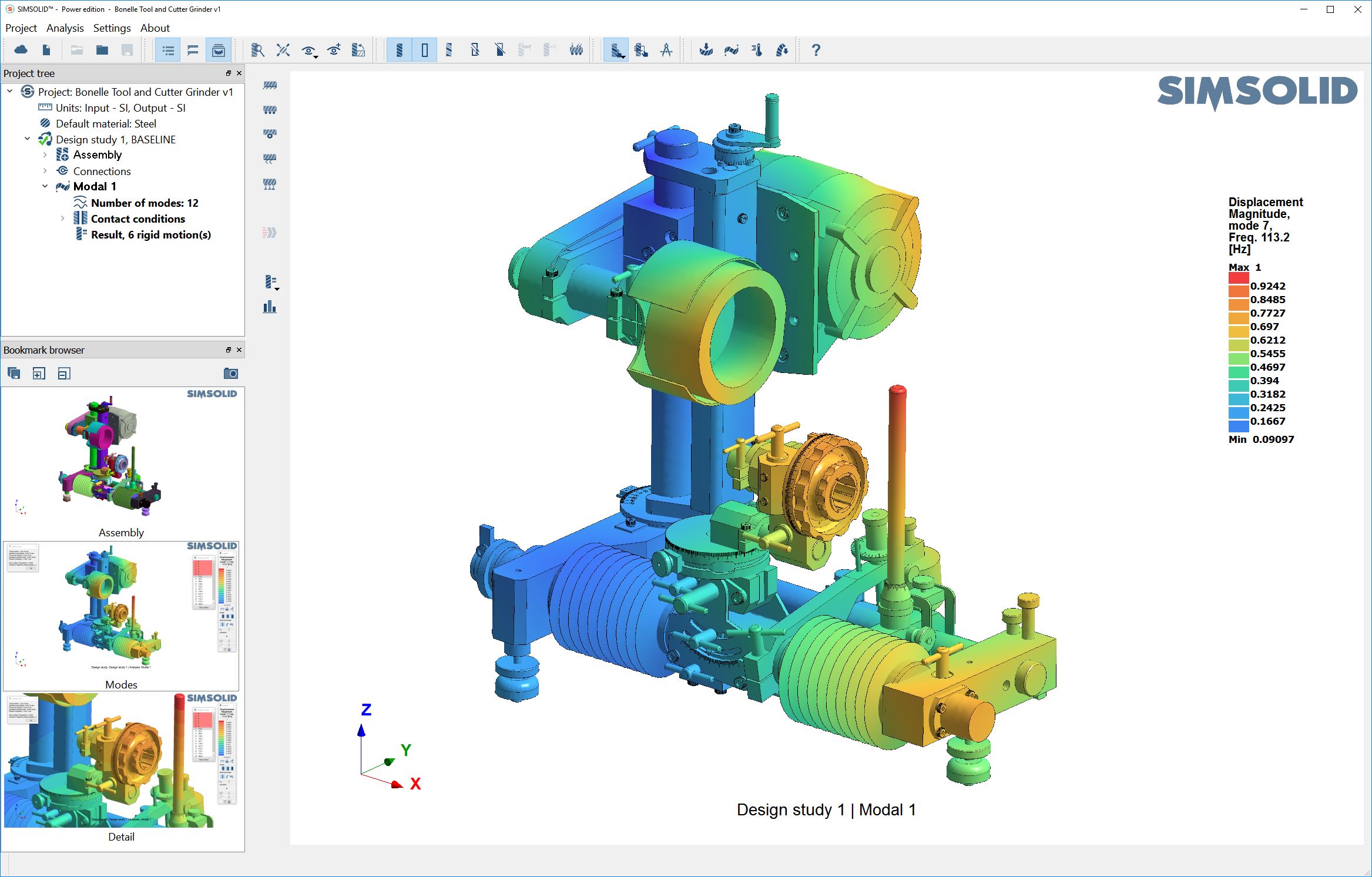This screenshot has height=877, width=1372.
Task: Click the thermometer thermal analysis icon
Action: click(757, 50)
